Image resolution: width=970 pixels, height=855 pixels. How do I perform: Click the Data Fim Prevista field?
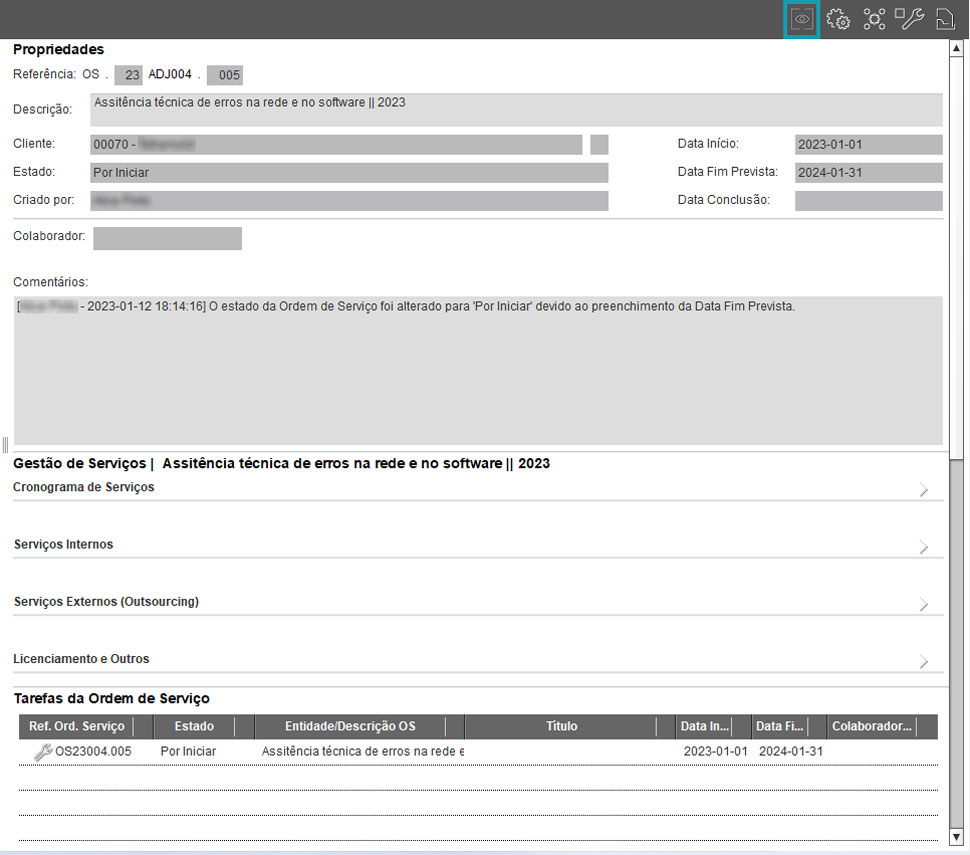click(868, 173)
